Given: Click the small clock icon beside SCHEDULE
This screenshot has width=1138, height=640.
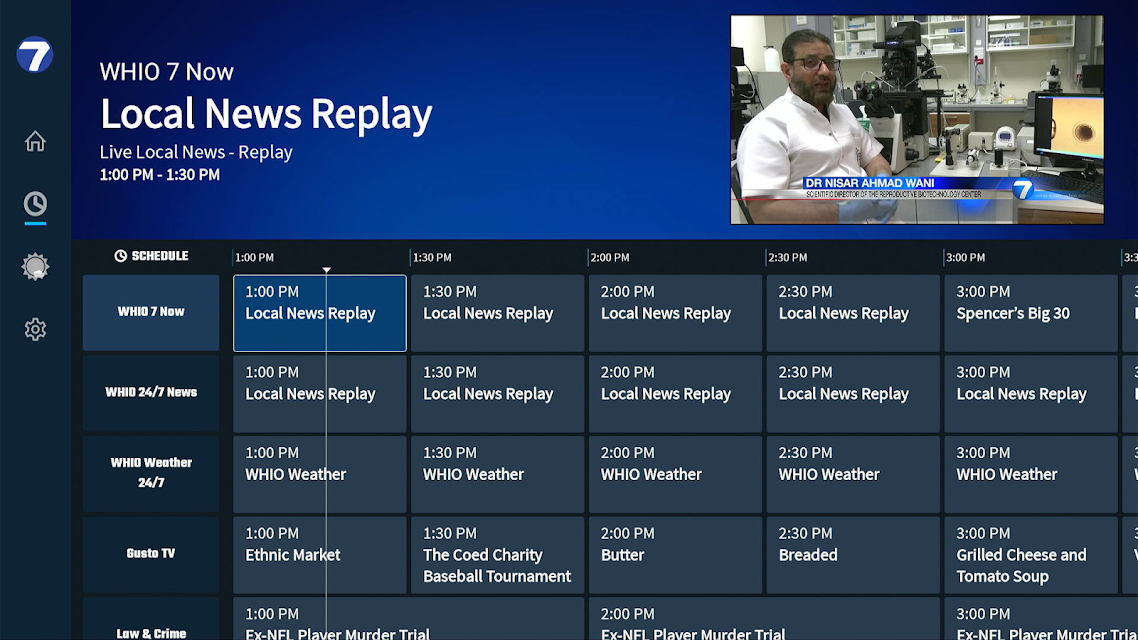Looking at the screenshot, I should (120, 256).
